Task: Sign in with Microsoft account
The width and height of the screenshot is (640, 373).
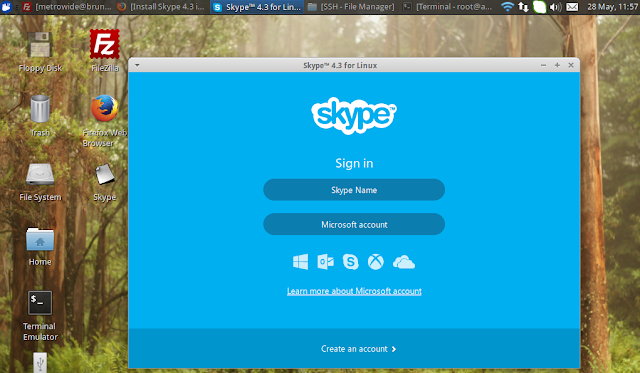Action: [x=354, y=224]
